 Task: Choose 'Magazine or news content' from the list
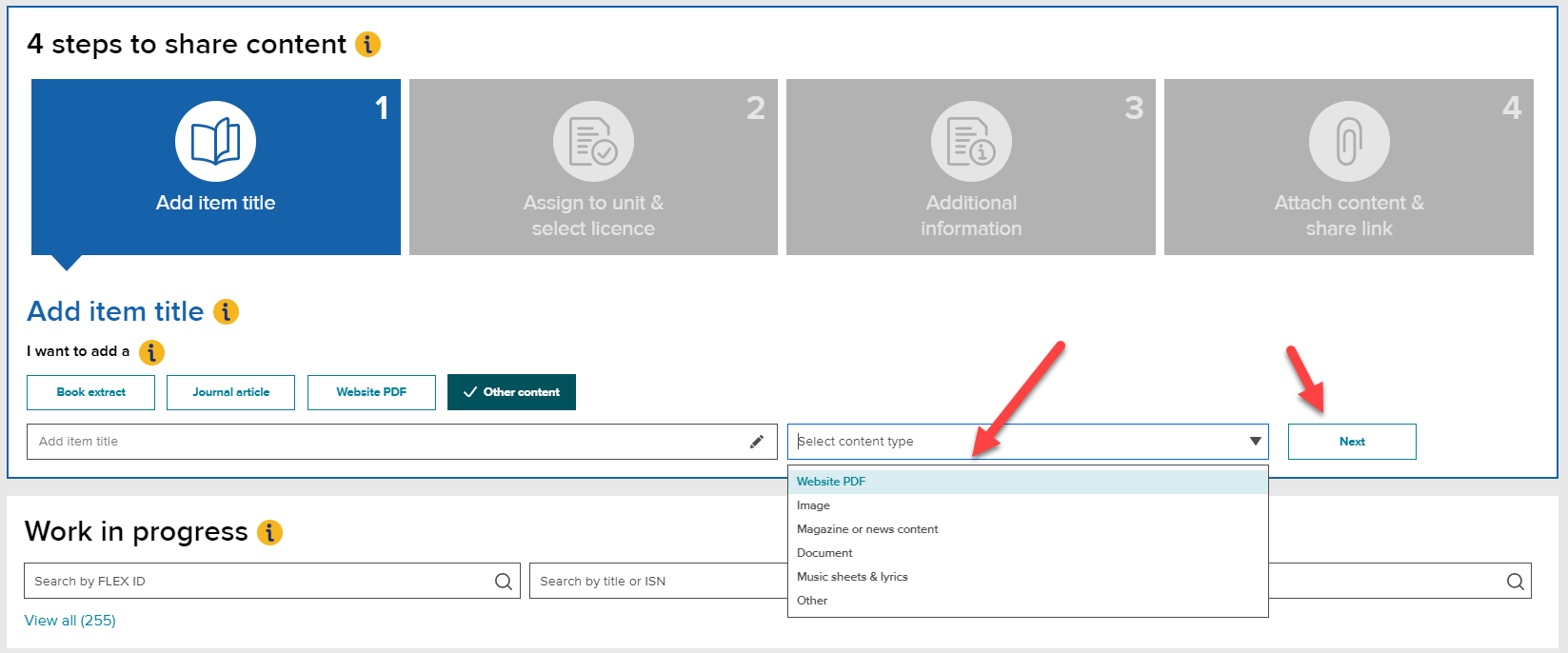[1028, 529]
